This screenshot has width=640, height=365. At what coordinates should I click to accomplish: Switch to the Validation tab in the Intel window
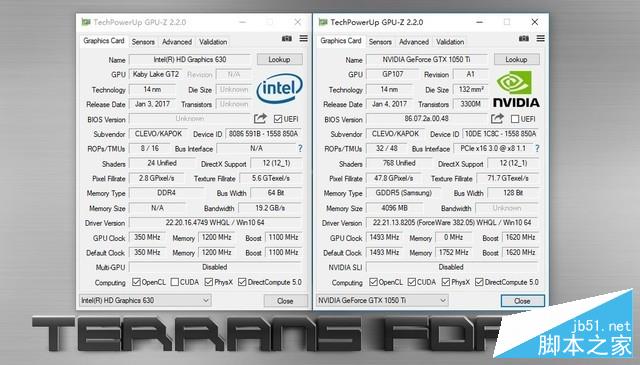pos(213,42)
